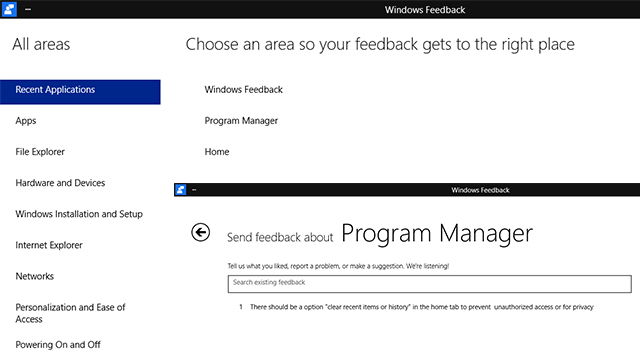Pick Program Manager from recent applications
640x362 pixels.
[x=241, y=121]
